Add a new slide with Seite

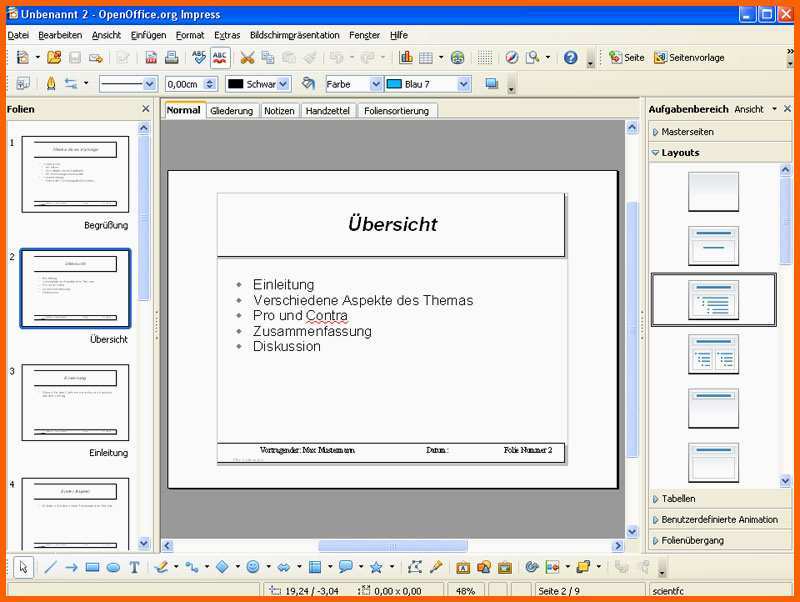coord(627,58)
